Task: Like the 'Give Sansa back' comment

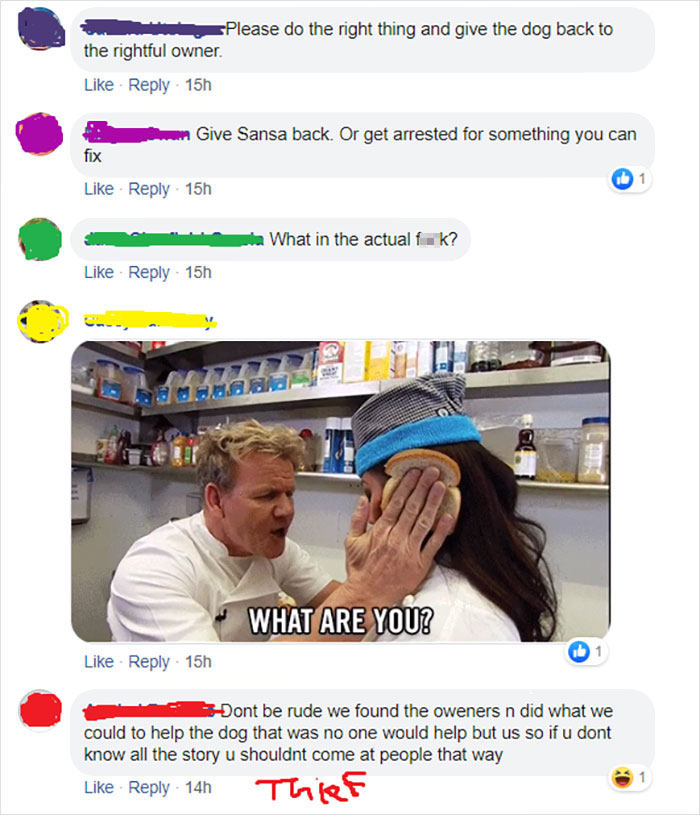Action: [x=99, y=189]
